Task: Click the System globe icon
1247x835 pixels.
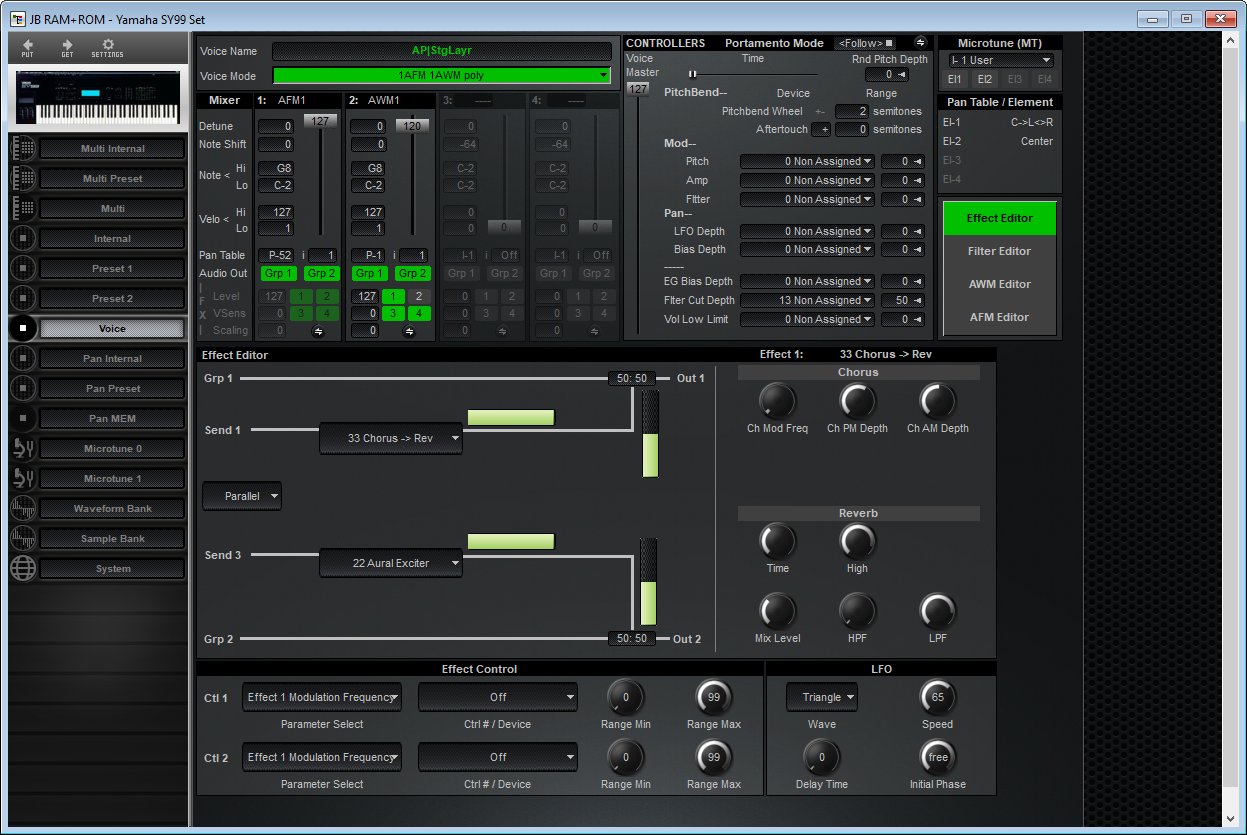Action: pyautogui.click(x=22, y=569)
